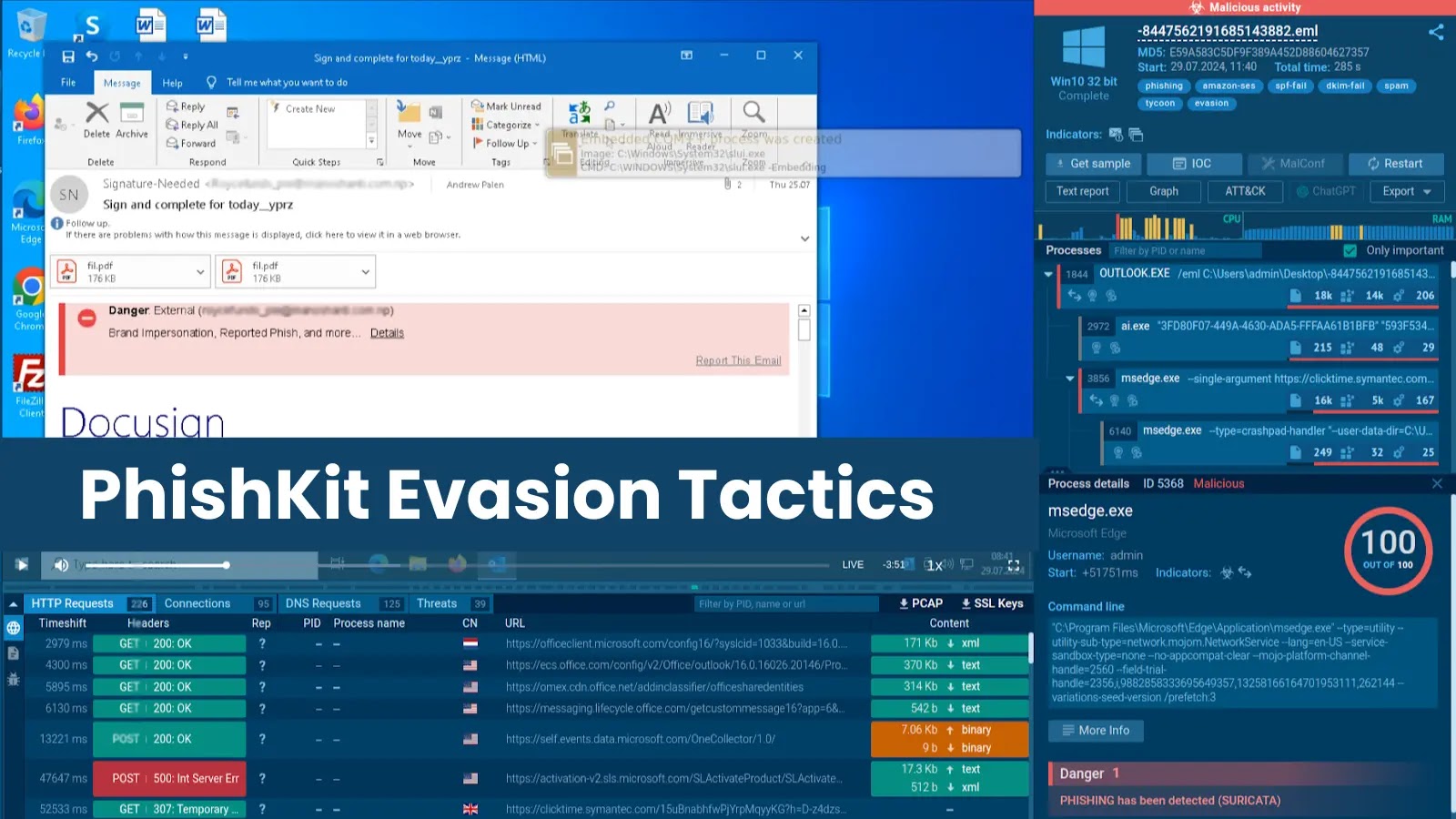The image size is (1456, 819).
Task: Open the first fil.pdf attachment dropdown
Action: coord(200,271)
